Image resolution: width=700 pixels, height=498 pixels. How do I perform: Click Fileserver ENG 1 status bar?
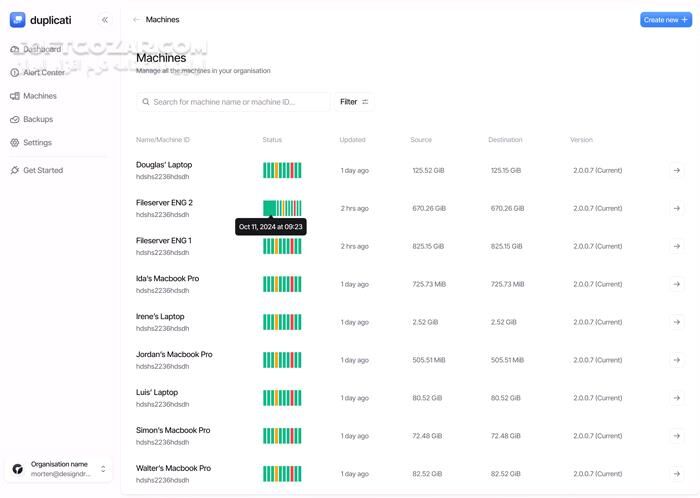282,247
